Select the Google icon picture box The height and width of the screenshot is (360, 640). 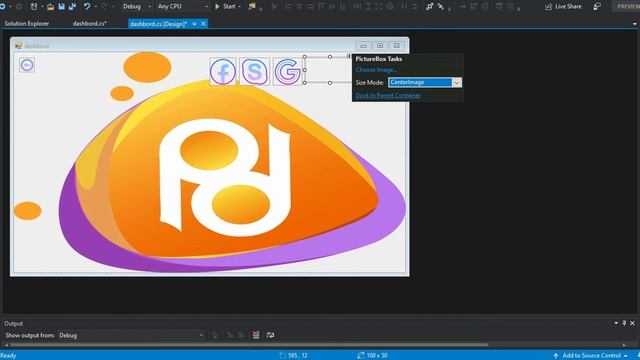click(x=287, y=71)
